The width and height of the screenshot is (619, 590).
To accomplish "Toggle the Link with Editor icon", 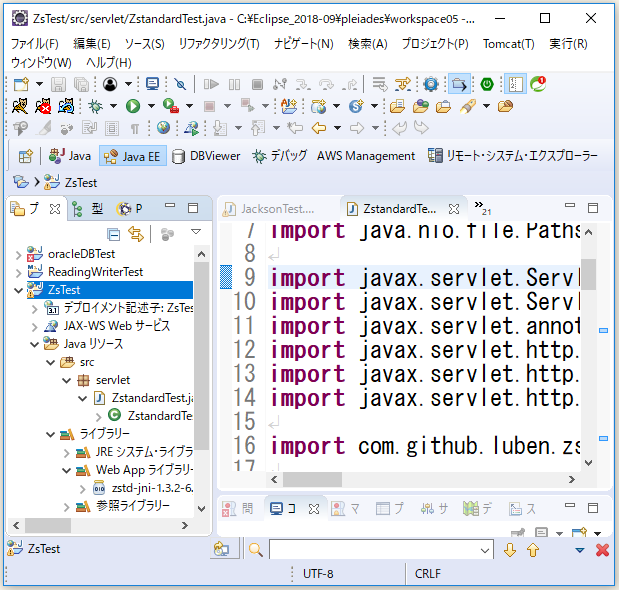I will [136, 234].
